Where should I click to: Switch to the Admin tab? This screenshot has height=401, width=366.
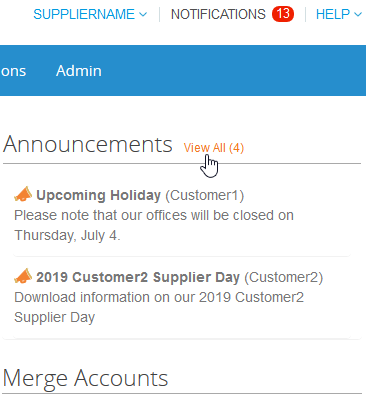[79, 71]
